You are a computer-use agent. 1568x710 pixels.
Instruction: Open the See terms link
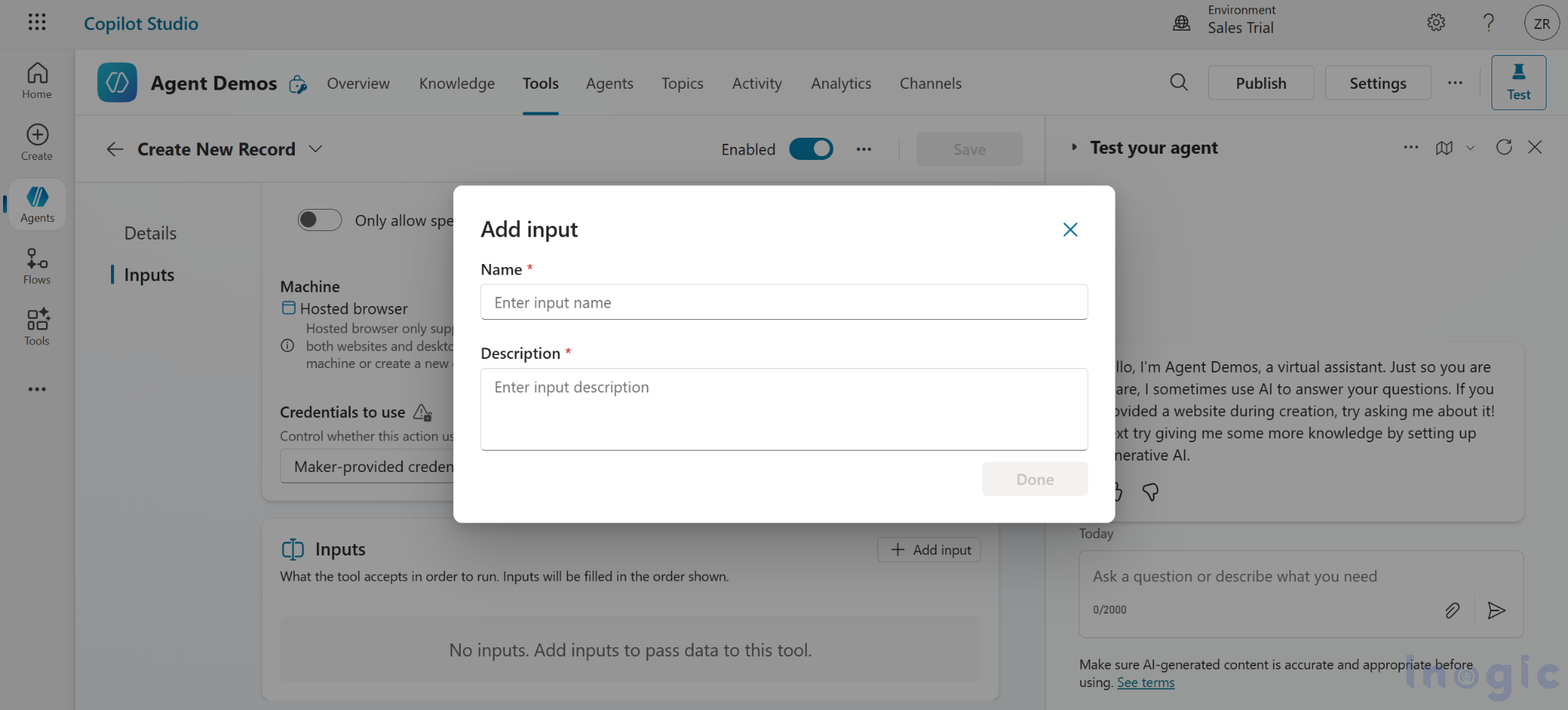click(1145, 682)
